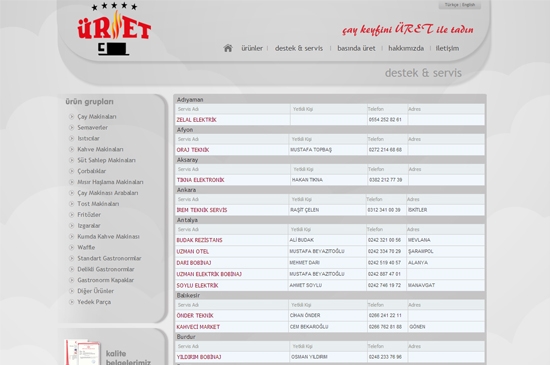Open Çay Makinası Arabaları group
The image size is (550, 365).
[108, 193]
